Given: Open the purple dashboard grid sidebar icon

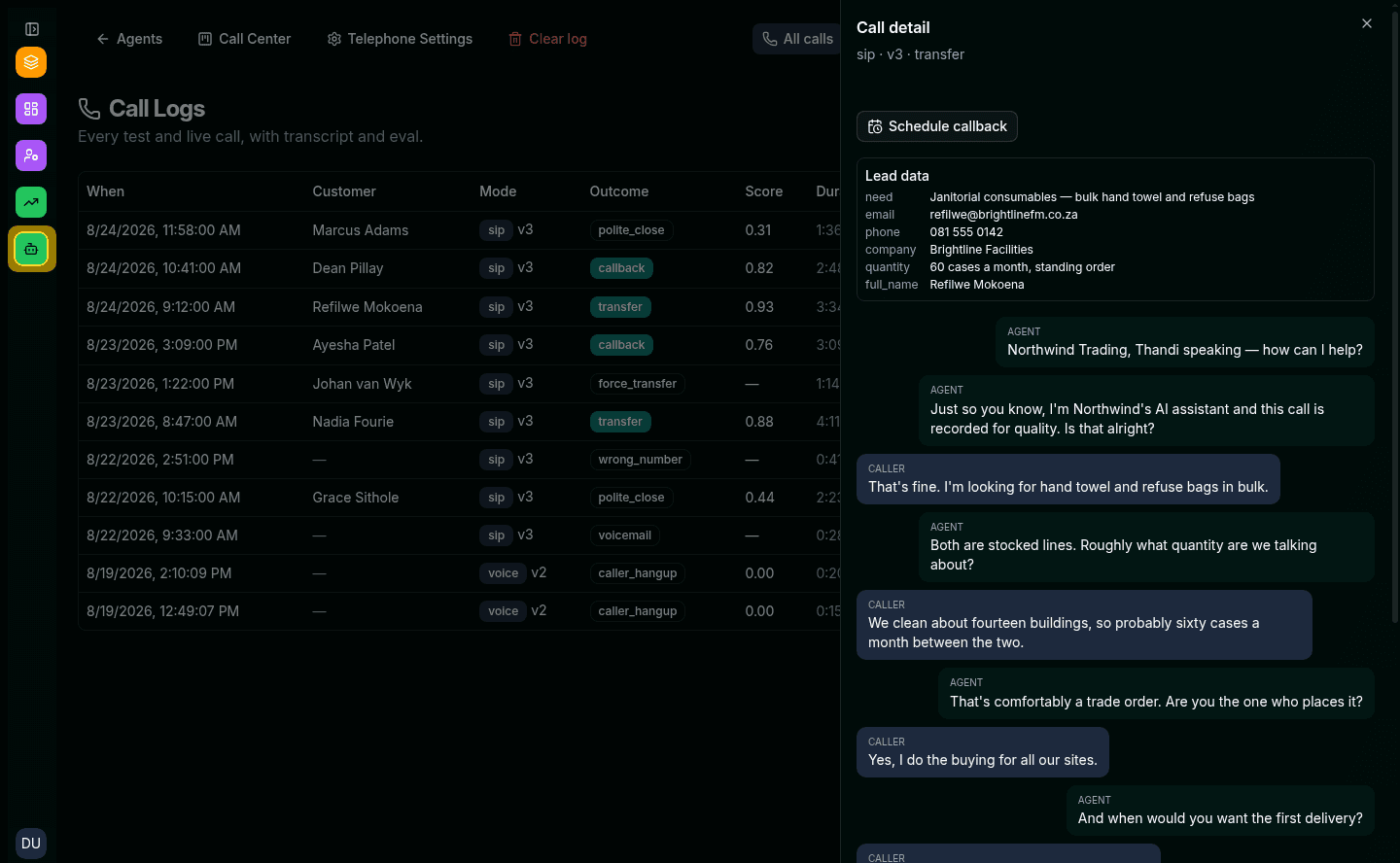Looking at the screenshot, I should 31,109.
